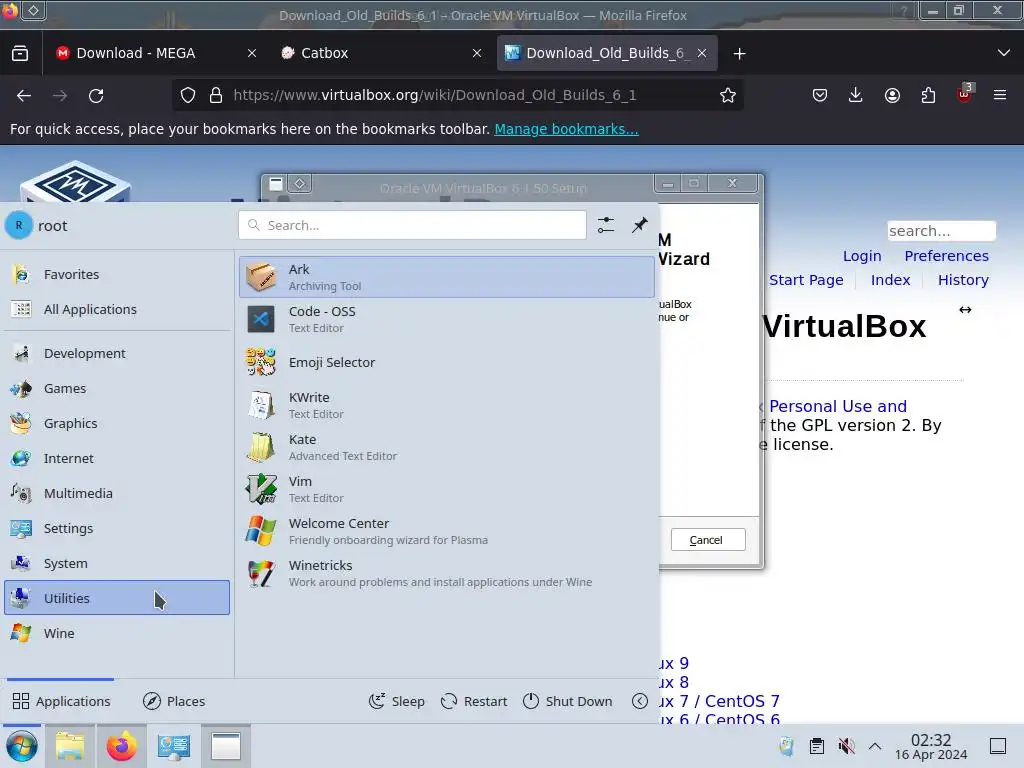Open the Login link on VirtualBox page
Image resolution: width=1024 pixels, height=768 pixels.
[x=862, y=256]
